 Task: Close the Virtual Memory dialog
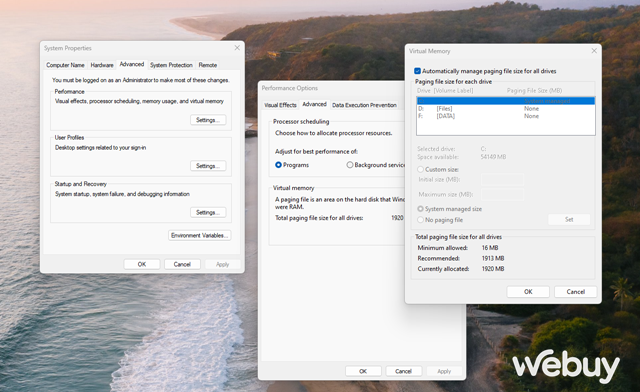coord(594,51)
